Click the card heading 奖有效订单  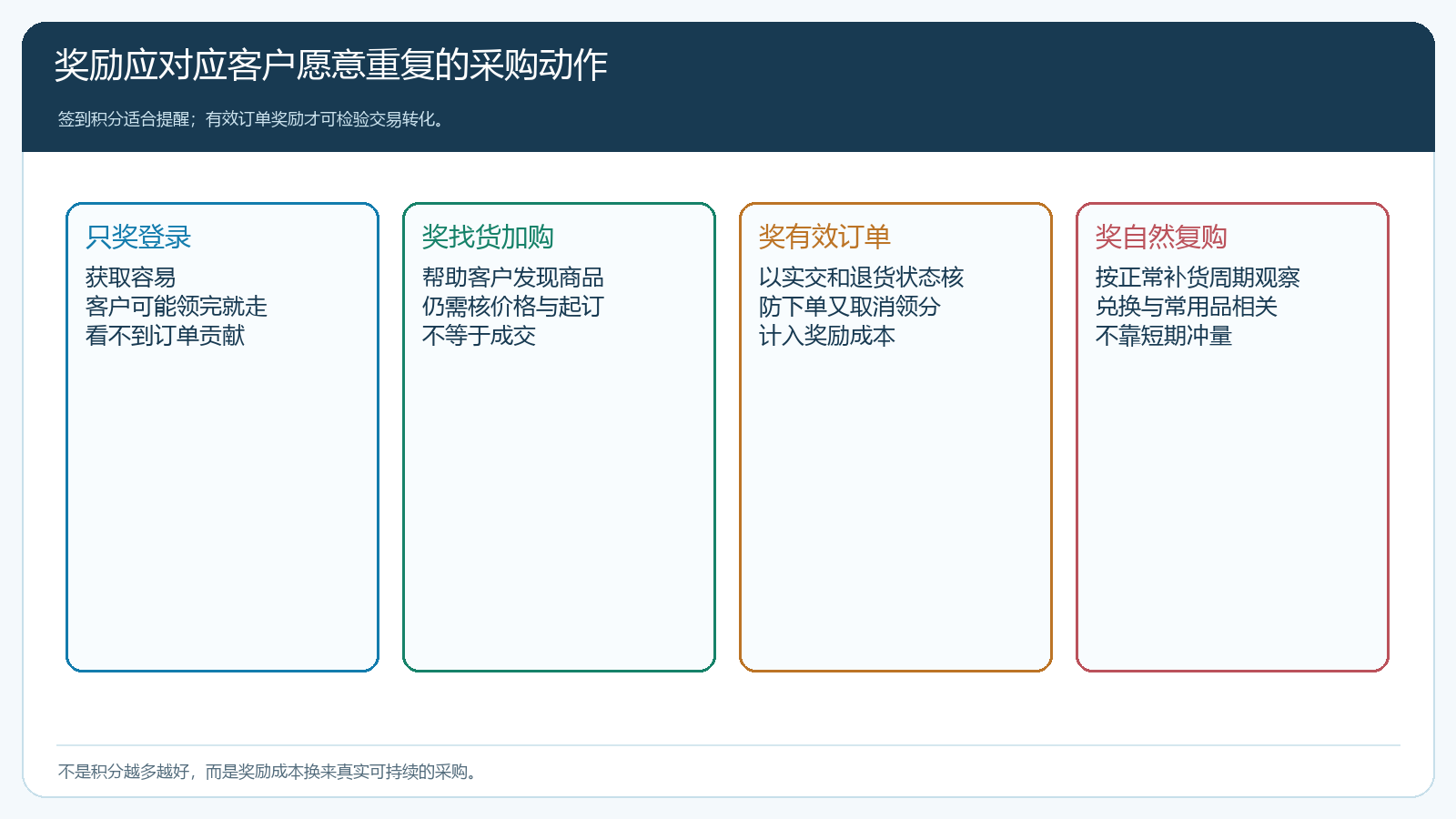click(x=824, y=238)
